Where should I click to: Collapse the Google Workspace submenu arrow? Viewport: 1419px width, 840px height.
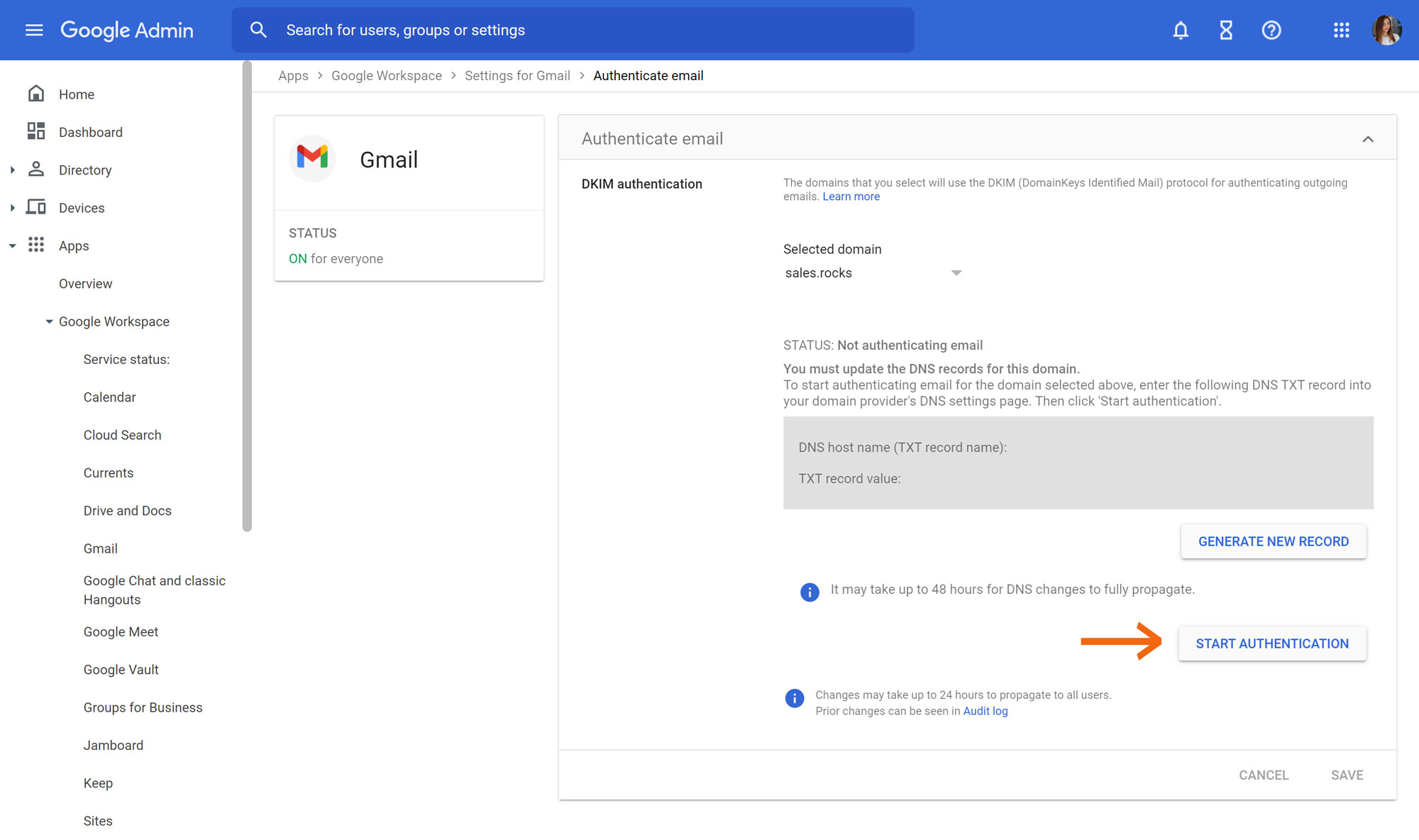coord(49,321)
